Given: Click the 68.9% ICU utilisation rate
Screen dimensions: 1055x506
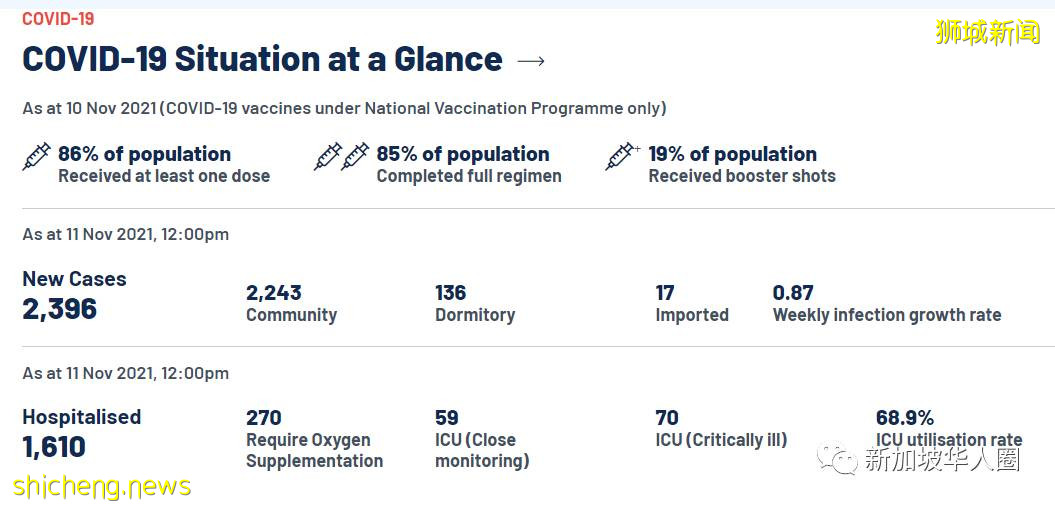Looking at the screenshot, I should [904, 417].
